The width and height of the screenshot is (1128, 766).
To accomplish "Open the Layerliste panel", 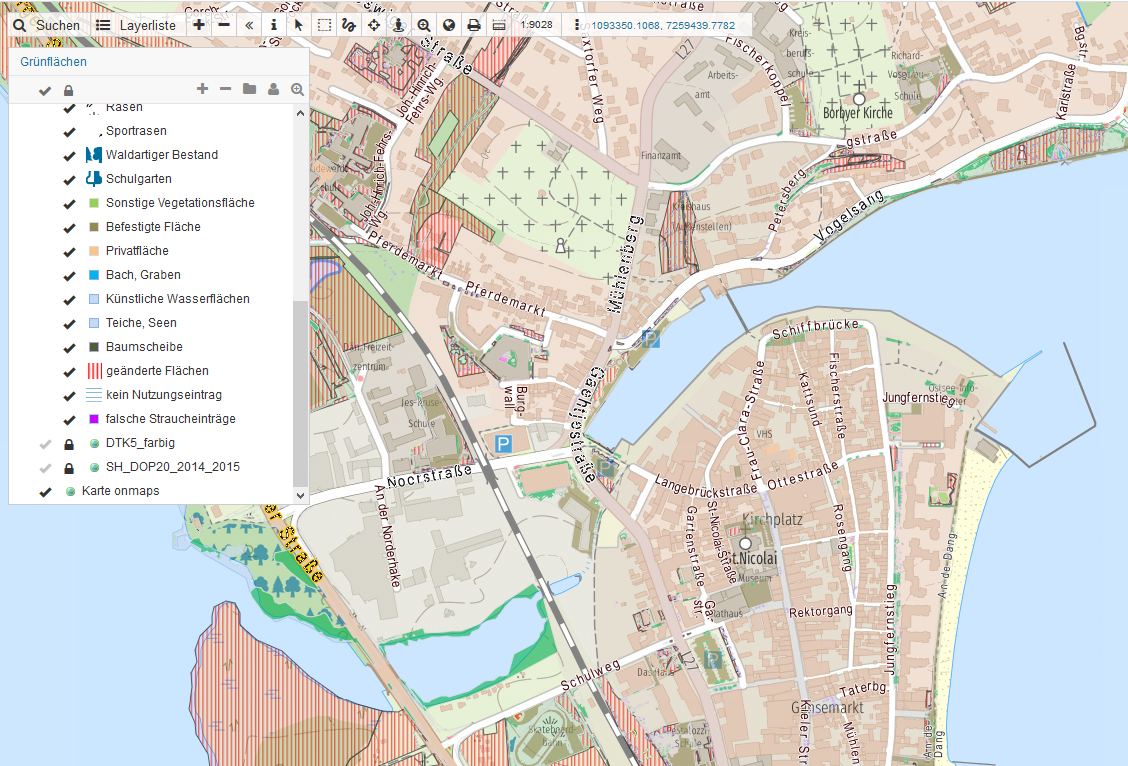I will click(135, 25).
